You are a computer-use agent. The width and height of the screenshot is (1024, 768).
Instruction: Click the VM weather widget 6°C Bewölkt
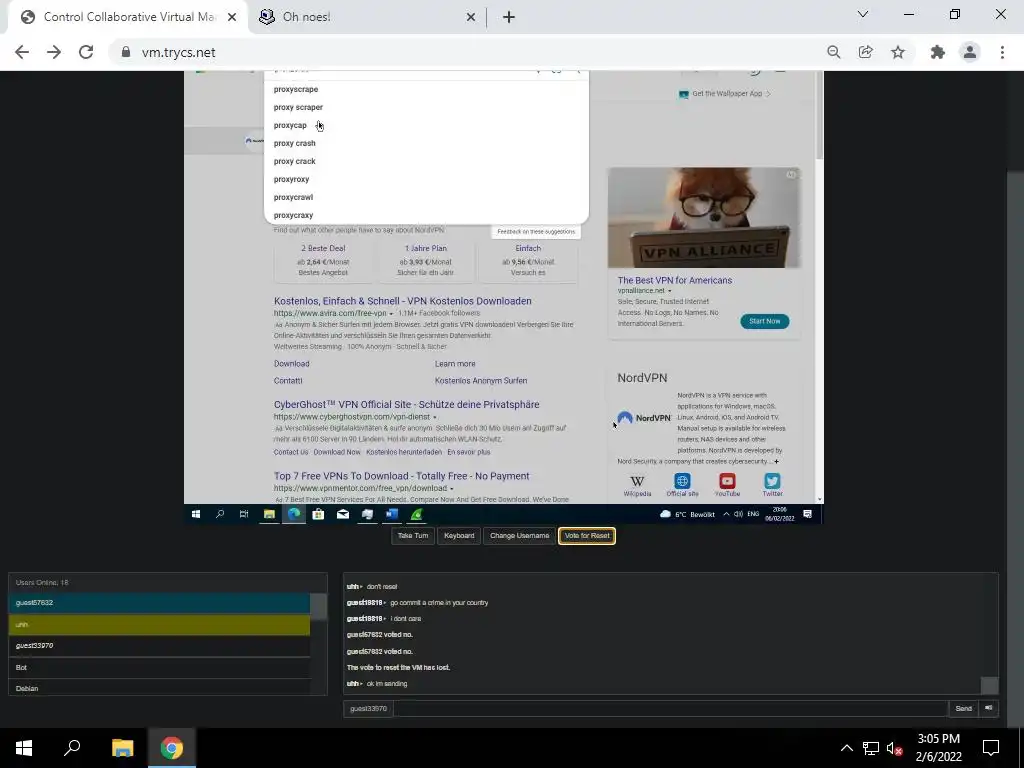[687, 514]
